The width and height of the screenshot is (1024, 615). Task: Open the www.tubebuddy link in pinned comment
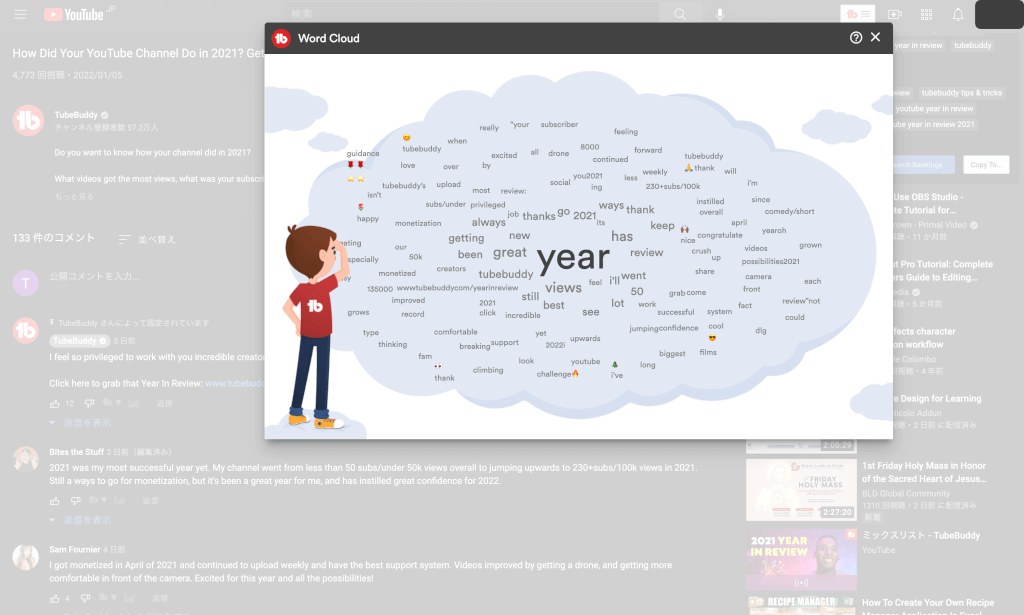click(x=234, y=383)
